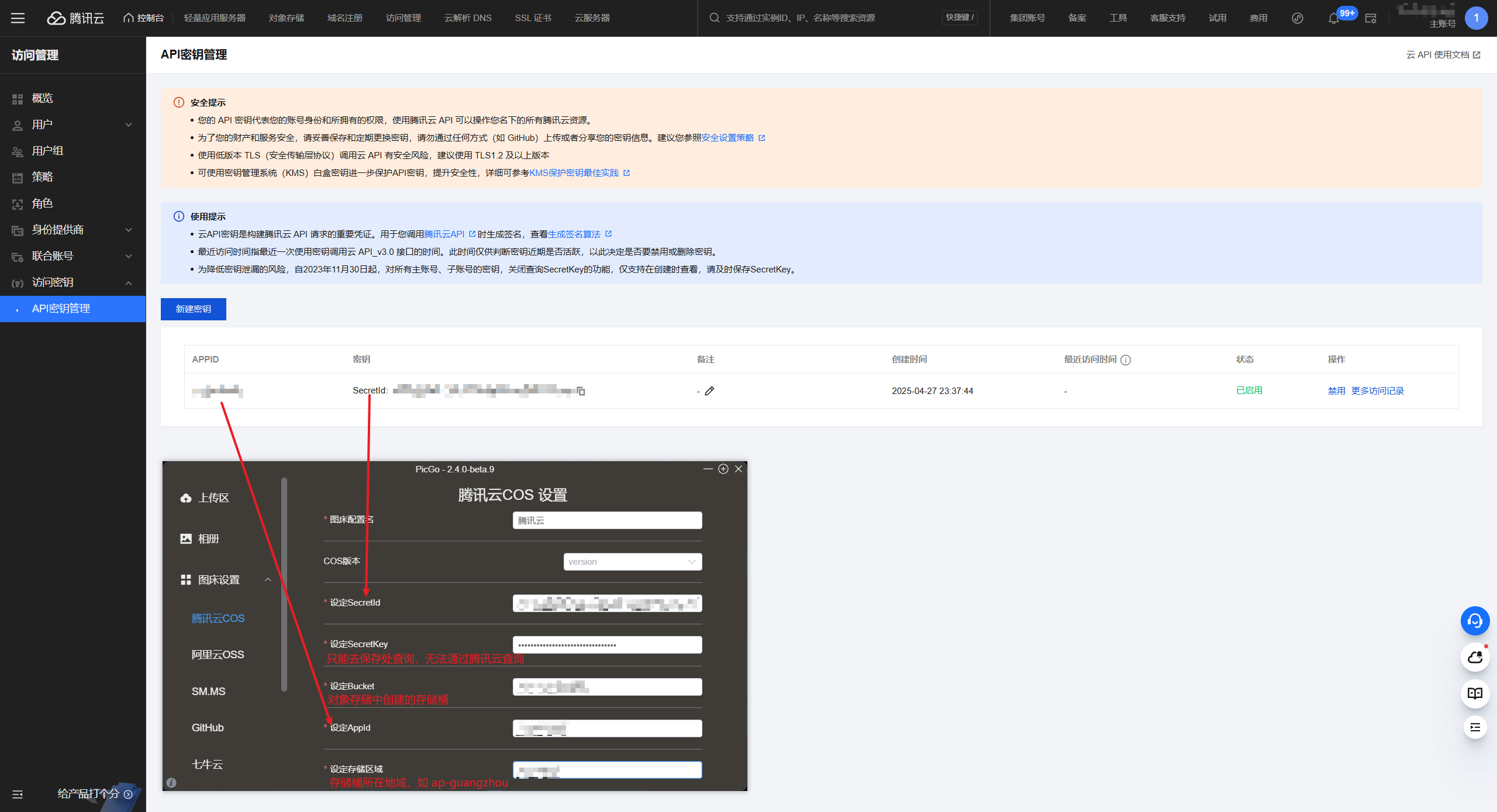Image resolution: width=1497 pixels, height=812 pixels.
Task: Click the search magnifier icon
Action: 714,18
